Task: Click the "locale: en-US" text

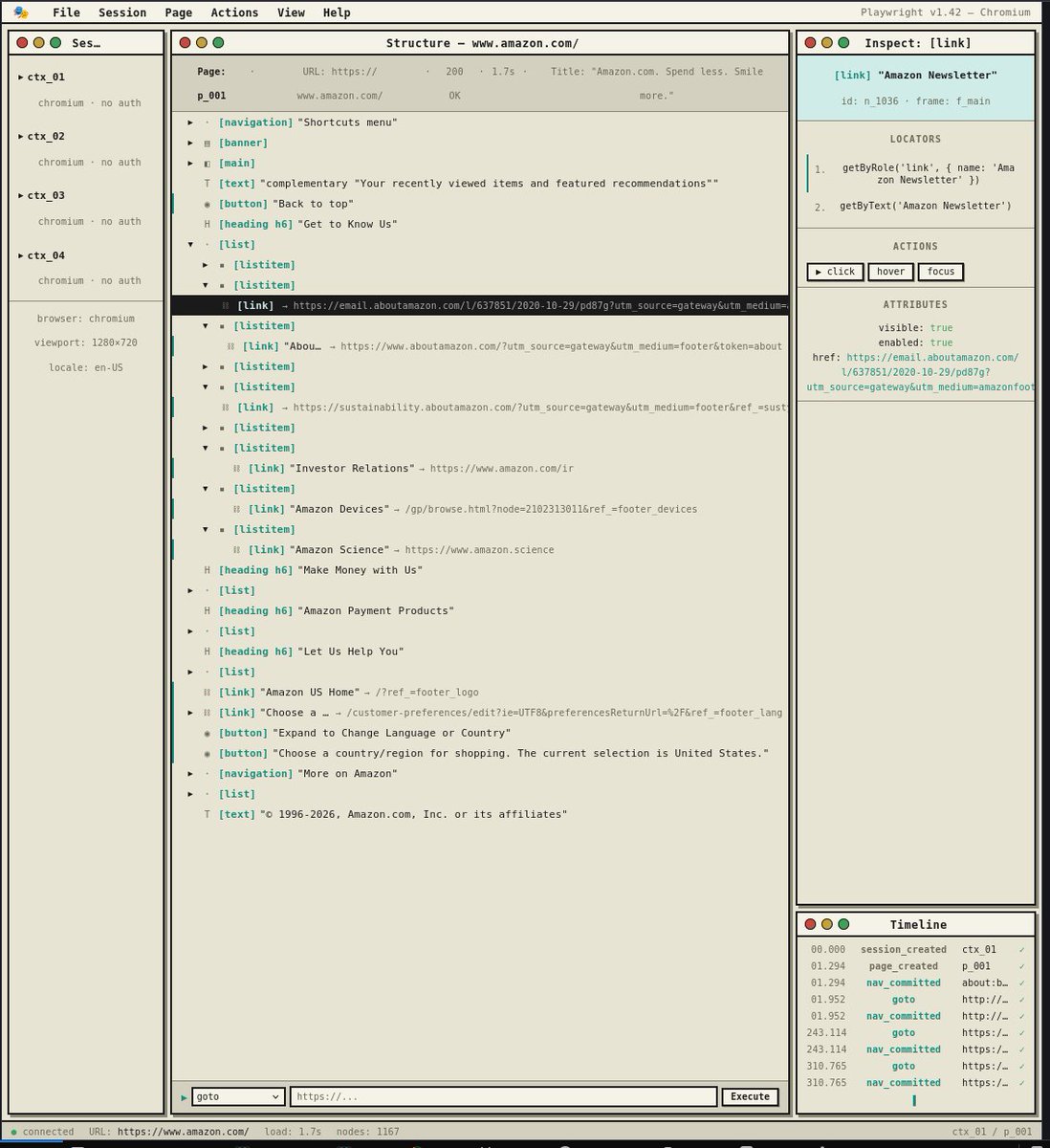Action: (86, 368)
